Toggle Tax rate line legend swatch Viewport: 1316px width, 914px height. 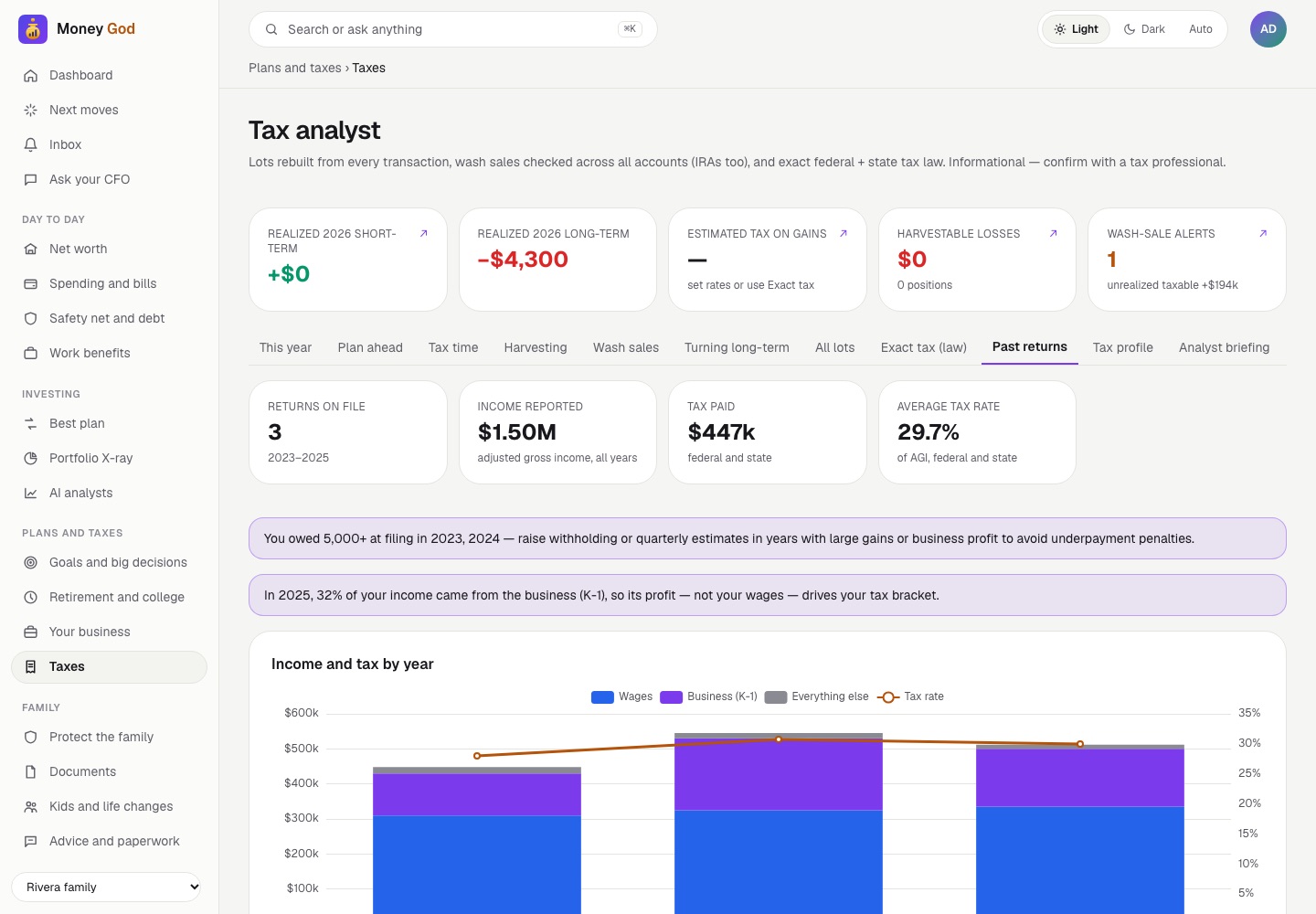coord(888,696)
